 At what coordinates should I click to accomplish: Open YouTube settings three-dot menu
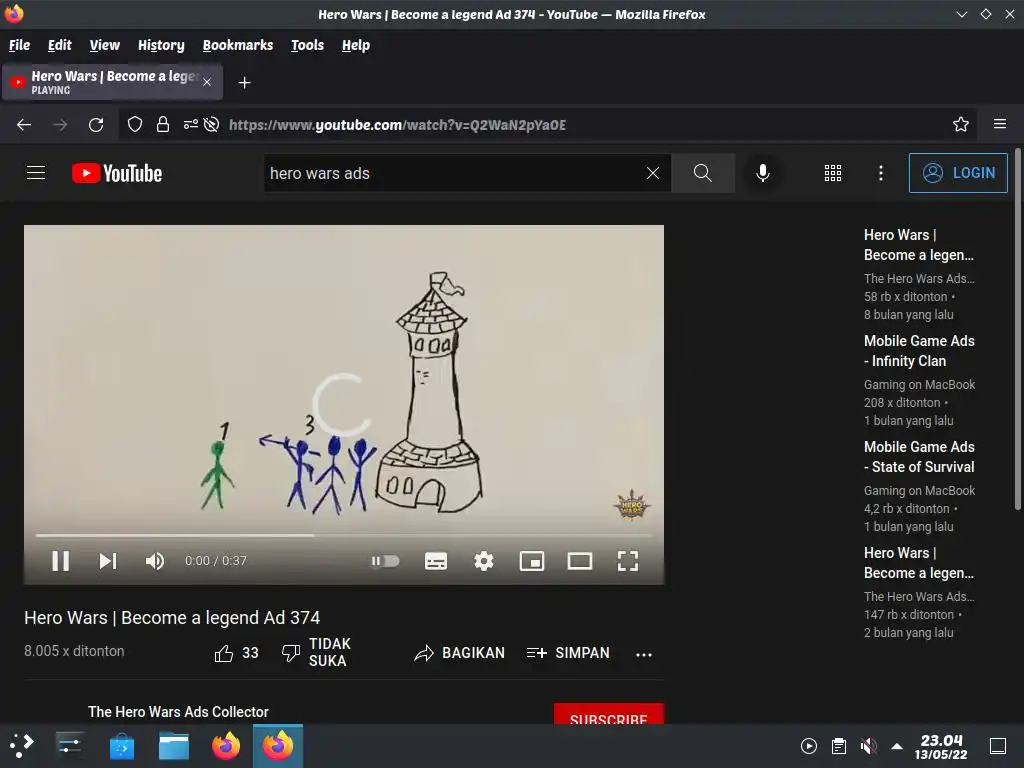point(881,173)
